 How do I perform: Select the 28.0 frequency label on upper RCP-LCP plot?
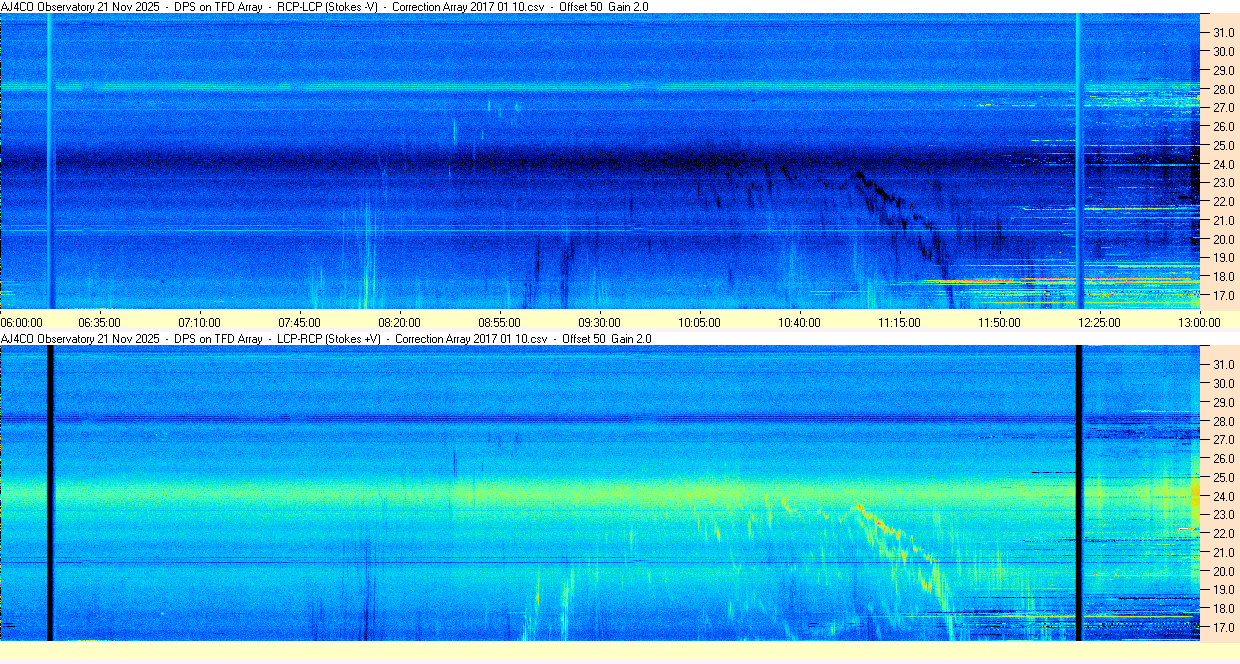[1224, 89]
